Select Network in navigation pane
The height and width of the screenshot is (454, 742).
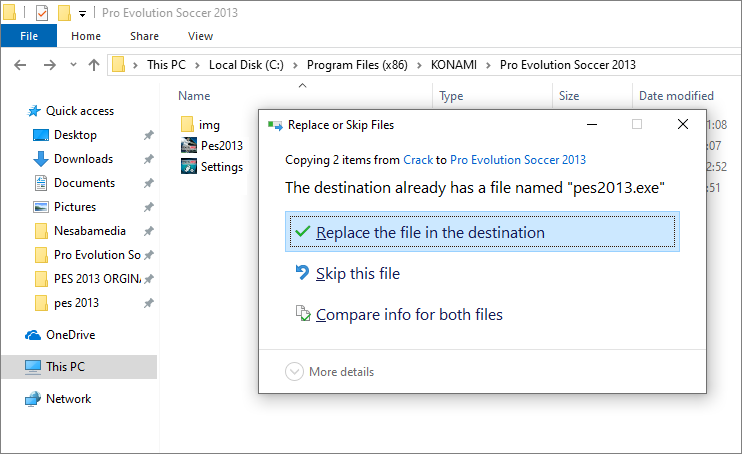tap(68, 399)
